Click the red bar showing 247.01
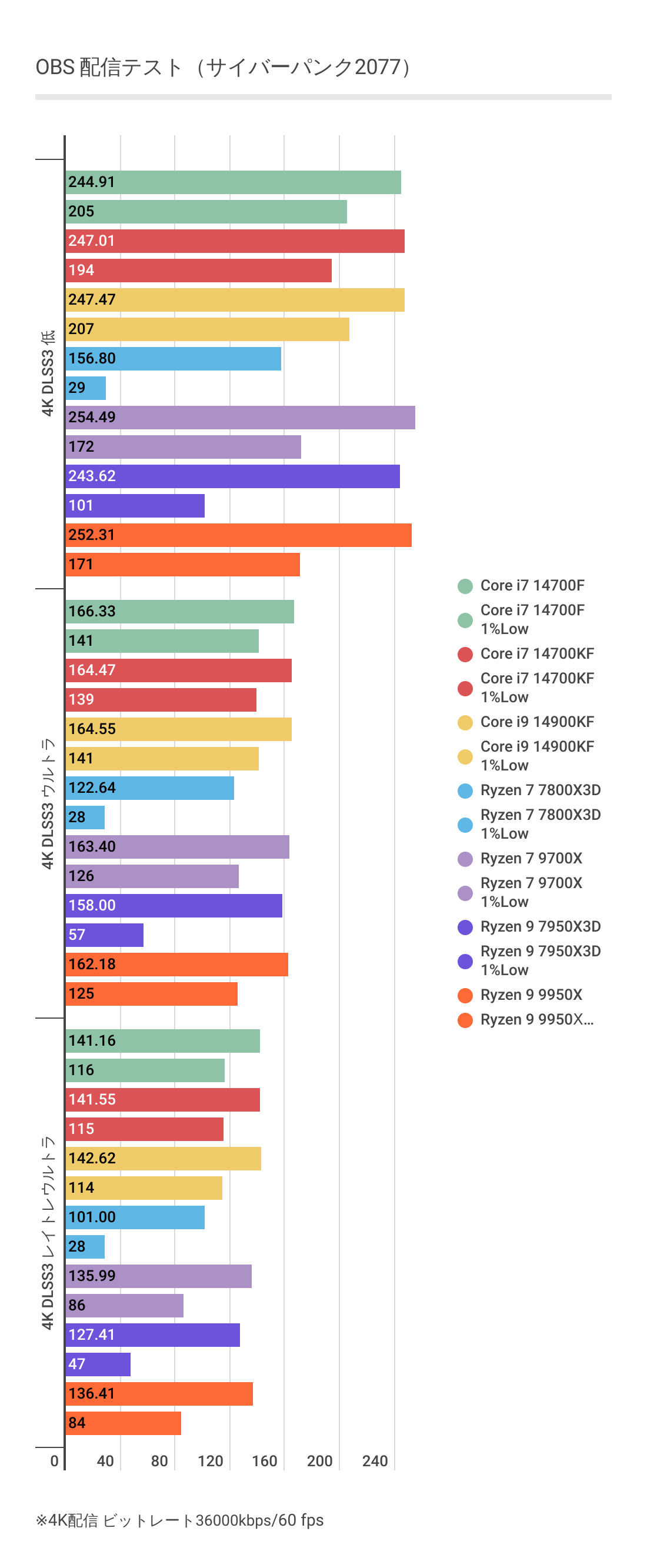Image resolution: width=647 pixels, height=1568 pixels. click(x=234, y=241)
